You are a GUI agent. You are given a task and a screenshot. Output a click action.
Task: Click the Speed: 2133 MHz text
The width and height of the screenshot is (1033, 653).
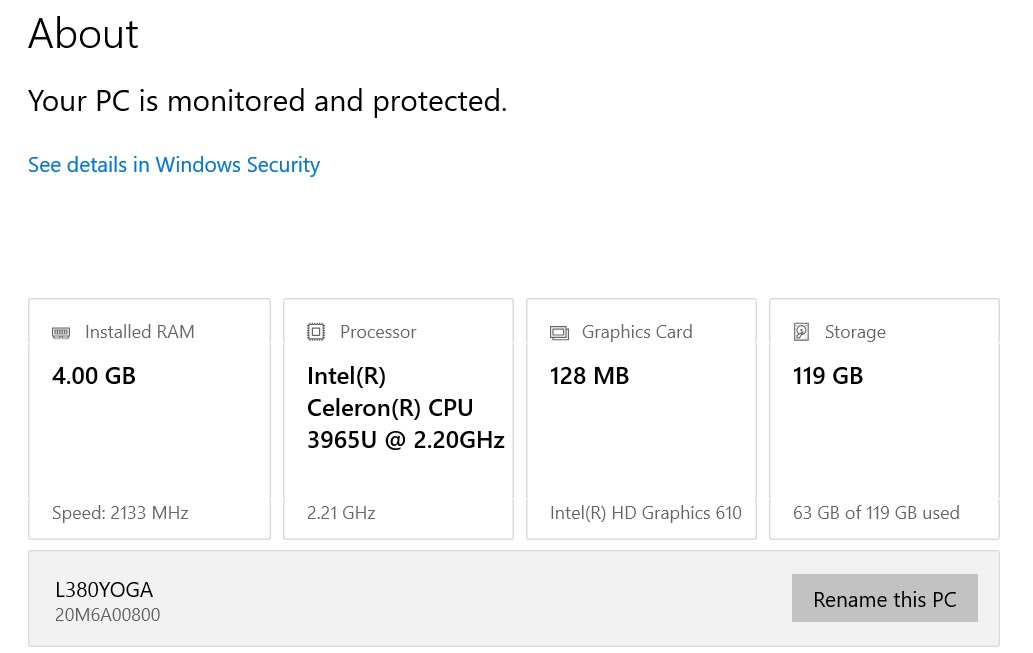(x=120, y=513)
